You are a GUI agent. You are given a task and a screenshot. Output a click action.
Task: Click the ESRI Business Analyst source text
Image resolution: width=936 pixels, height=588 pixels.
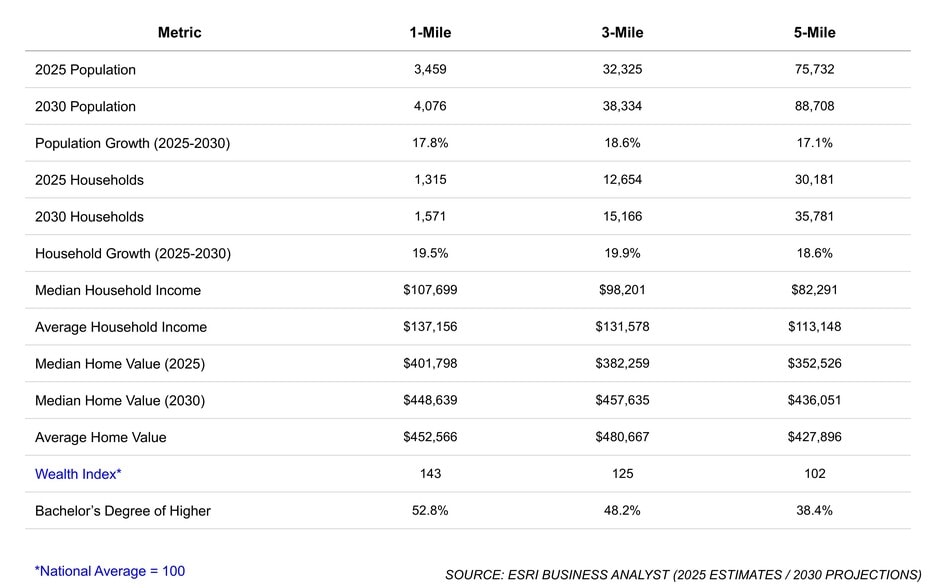point(683,575)
